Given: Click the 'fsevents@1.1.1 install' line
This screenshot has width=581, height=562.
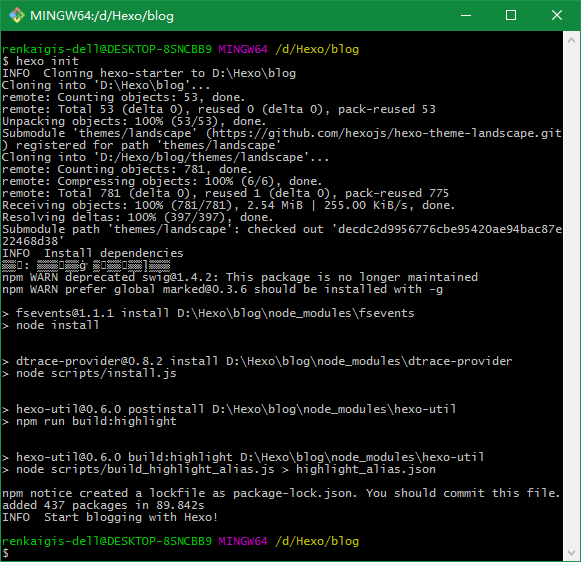Looking at the screenshot, I should 208,313.
